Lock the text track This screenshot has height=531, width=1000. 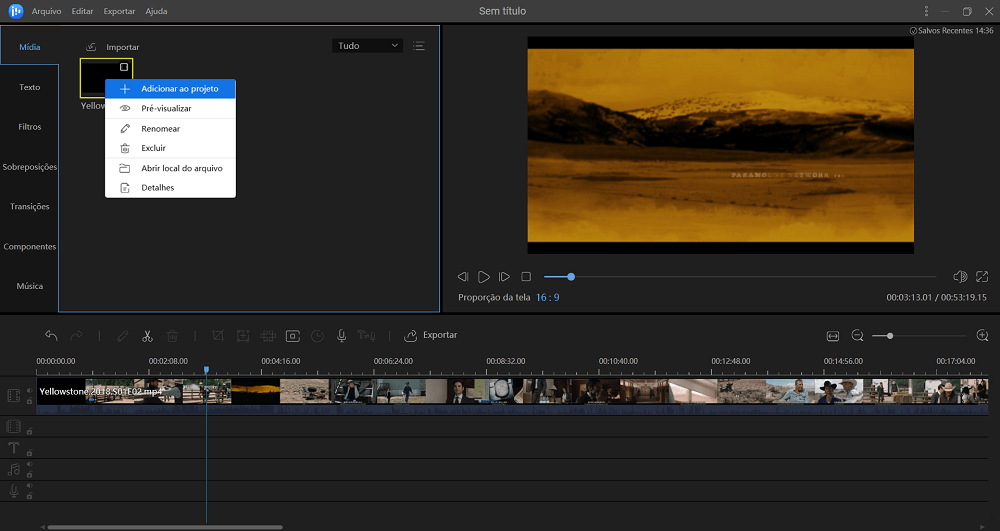(29, 453)
